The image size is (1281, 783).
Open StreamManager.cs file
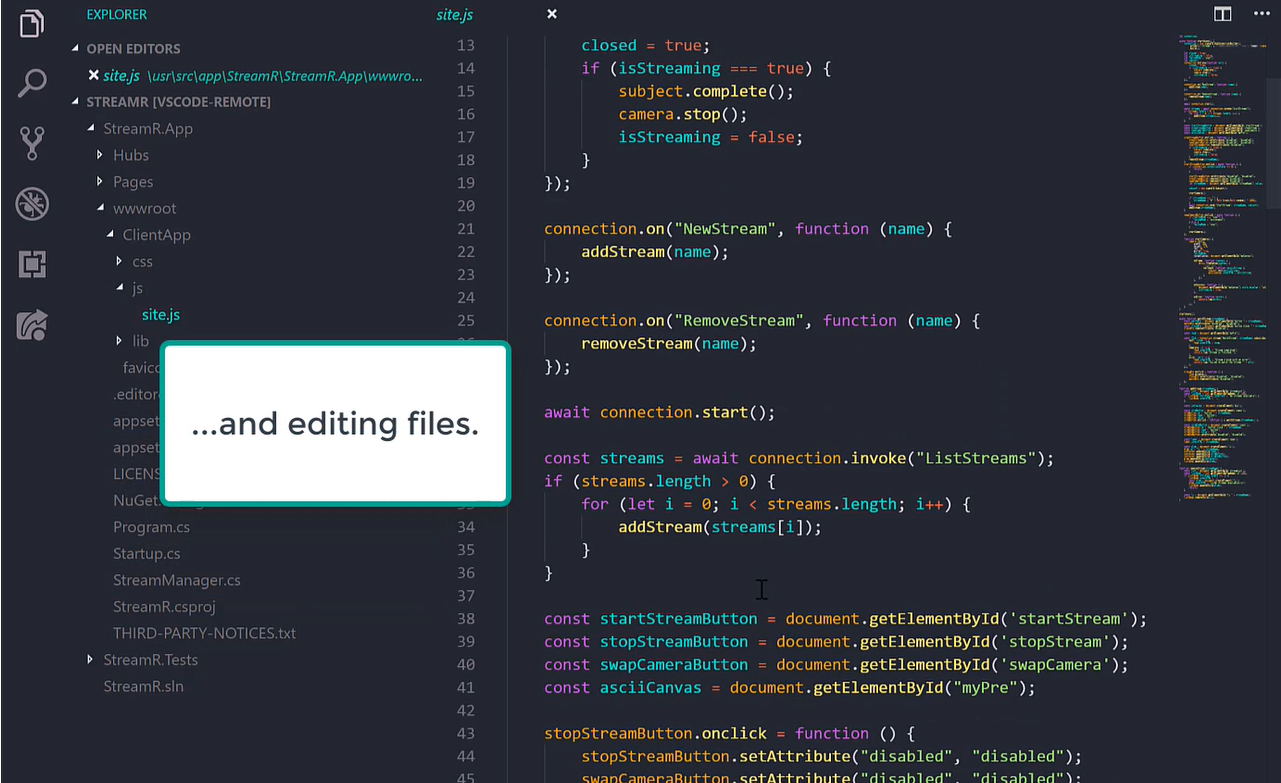pyautogui.click(x=177, y=580)
